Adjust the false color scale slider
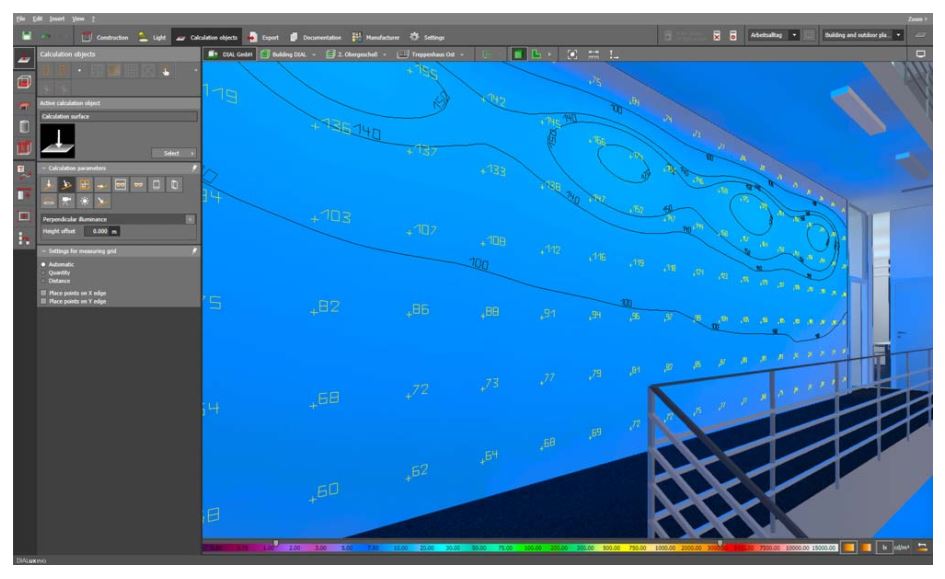Image resolution: width=945 pixels, height=579 pixels. point(275,543)
